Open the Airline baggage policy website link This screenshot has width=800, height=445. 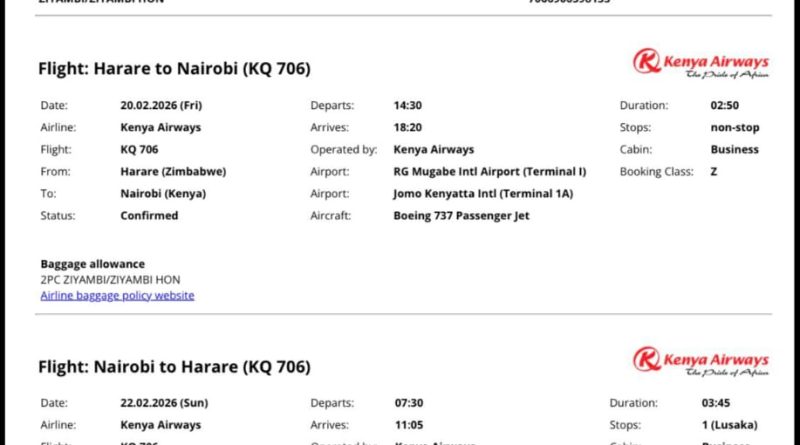[x=117, y=295]
